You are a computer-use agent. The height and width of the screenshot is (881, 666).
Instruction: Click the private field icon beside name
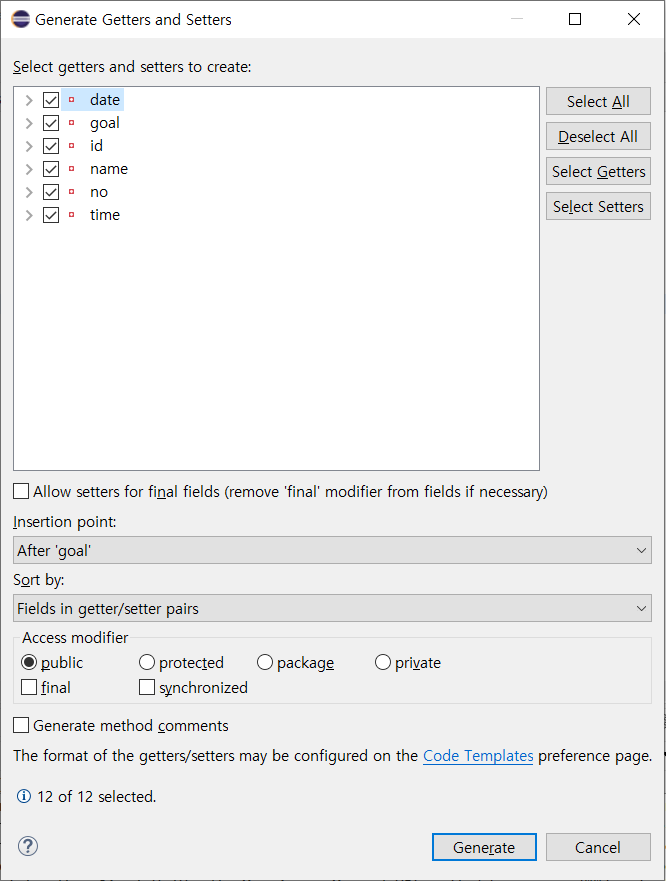[71, 169]
